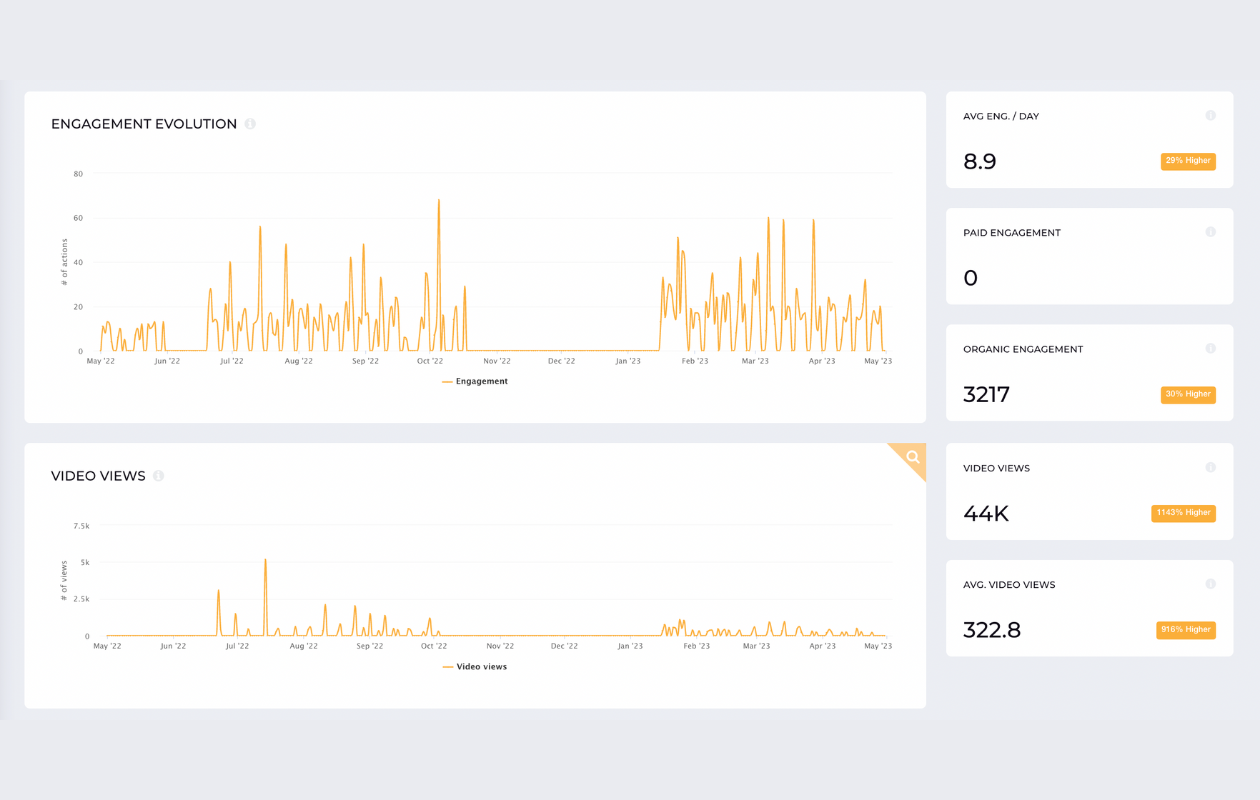Click the AVG ENG. / DAY label

(1001, 116)
